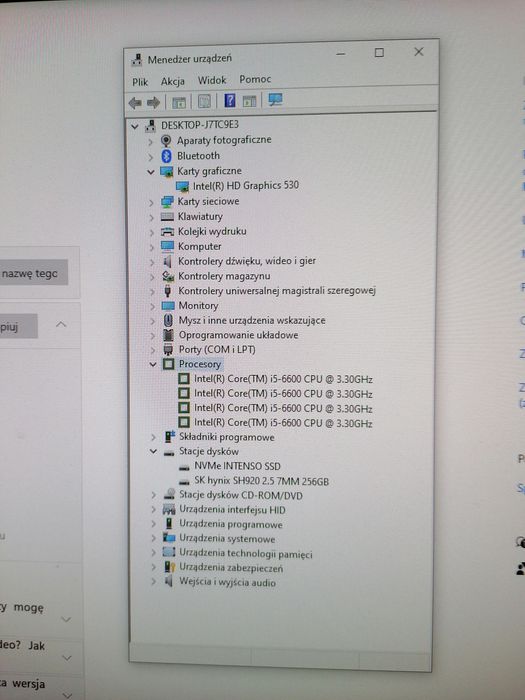Click the Klawiatury keyboard icon
The width and height of the screenshot is (525, 700).
pyautogui.click(x=167, y=217)
